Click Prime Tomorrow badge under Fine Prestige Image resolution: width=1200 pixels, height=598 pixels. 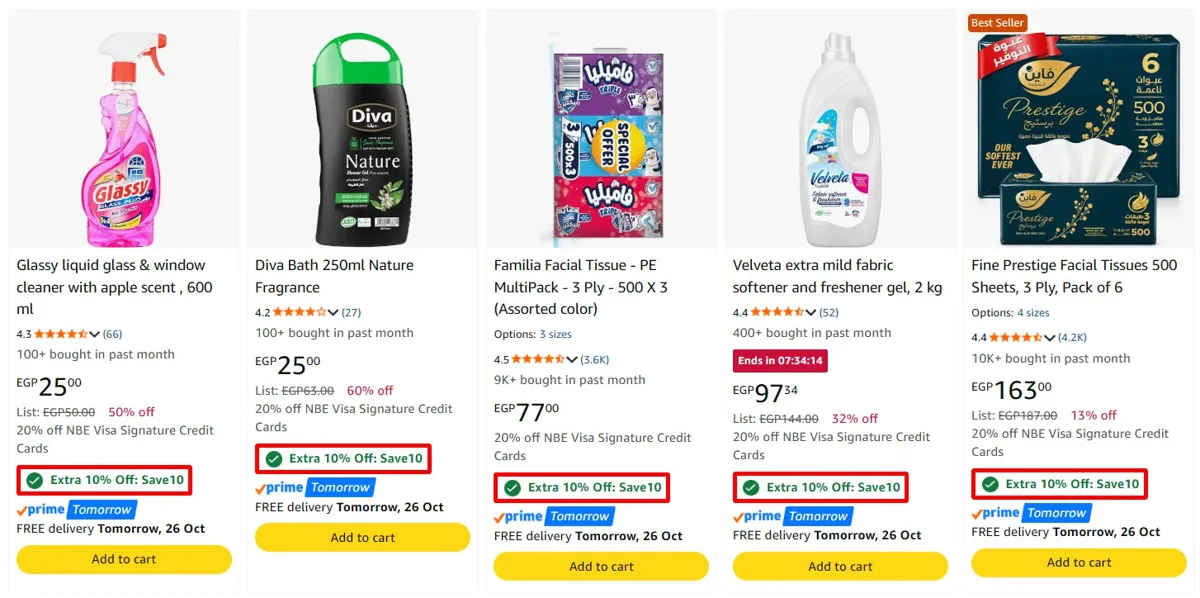[1031, 513]
